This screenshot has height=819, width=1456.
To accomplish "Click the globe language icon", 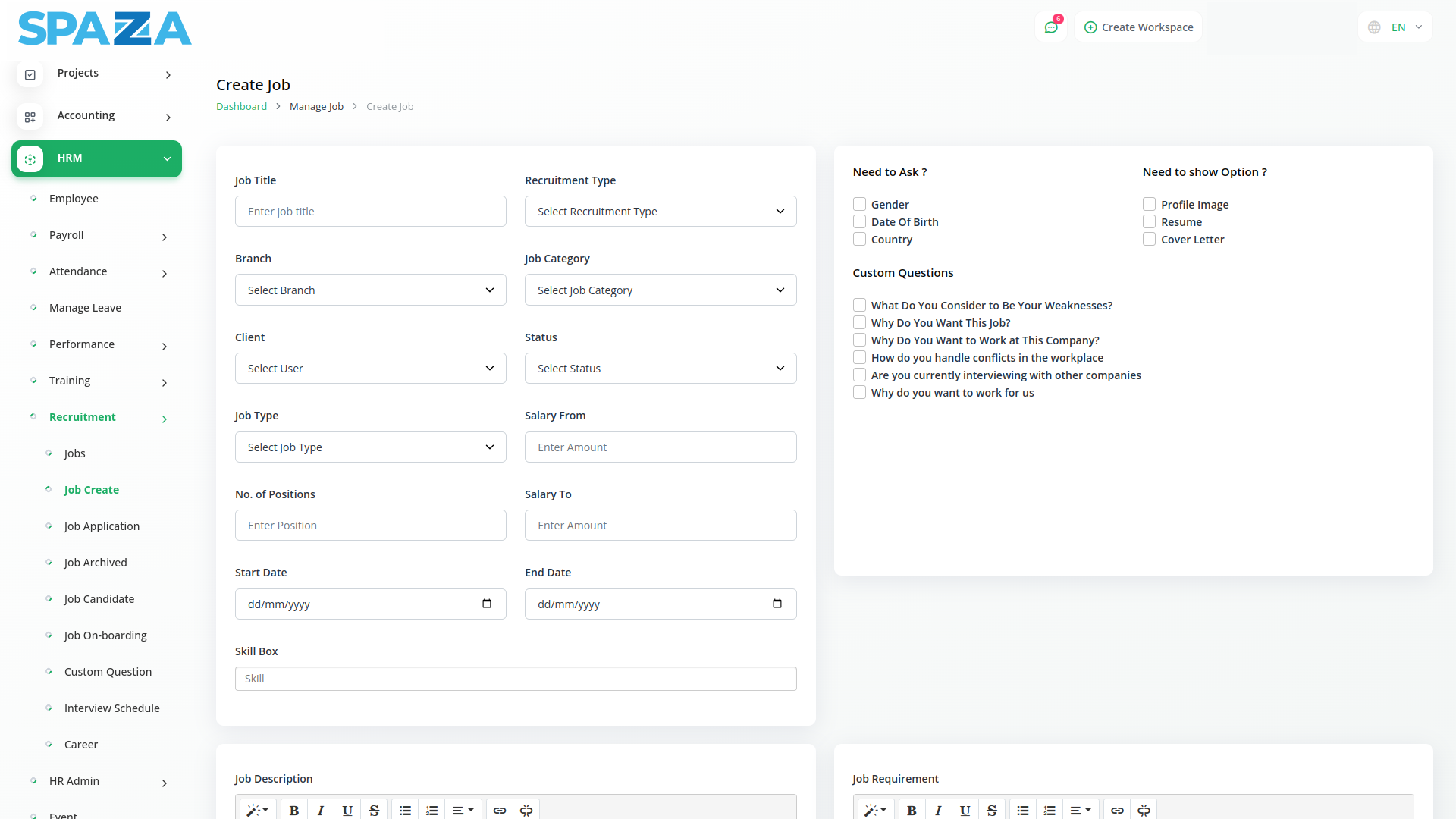I will pyautogui.click(x=1374, y=27).
